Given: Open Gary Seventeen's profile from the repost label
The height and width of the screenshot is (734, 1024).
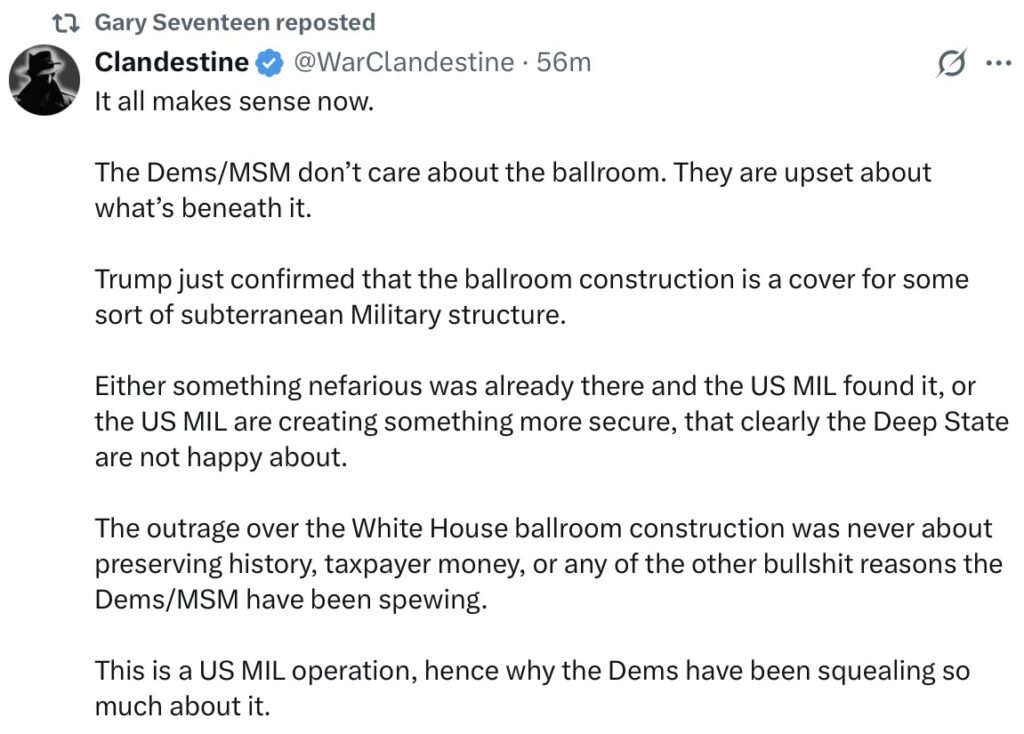Looking at the screenshot, I should [234, 22].
